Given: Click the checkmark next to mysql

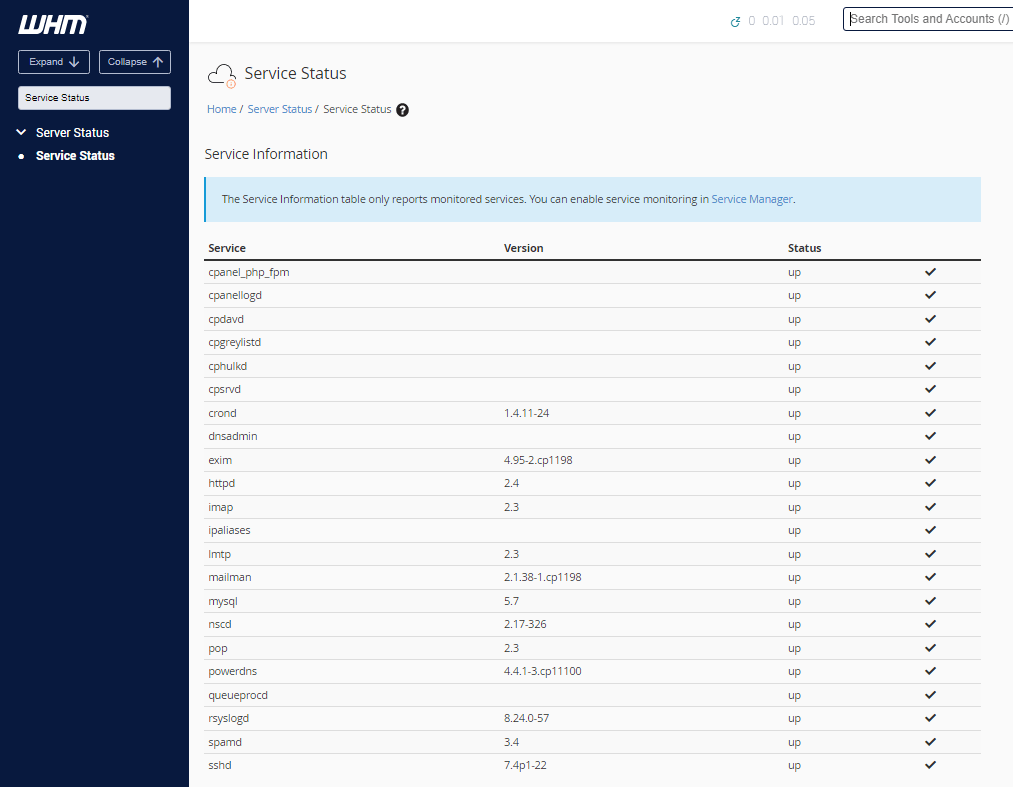Looking at the screenshot, I should click(930, 601).
